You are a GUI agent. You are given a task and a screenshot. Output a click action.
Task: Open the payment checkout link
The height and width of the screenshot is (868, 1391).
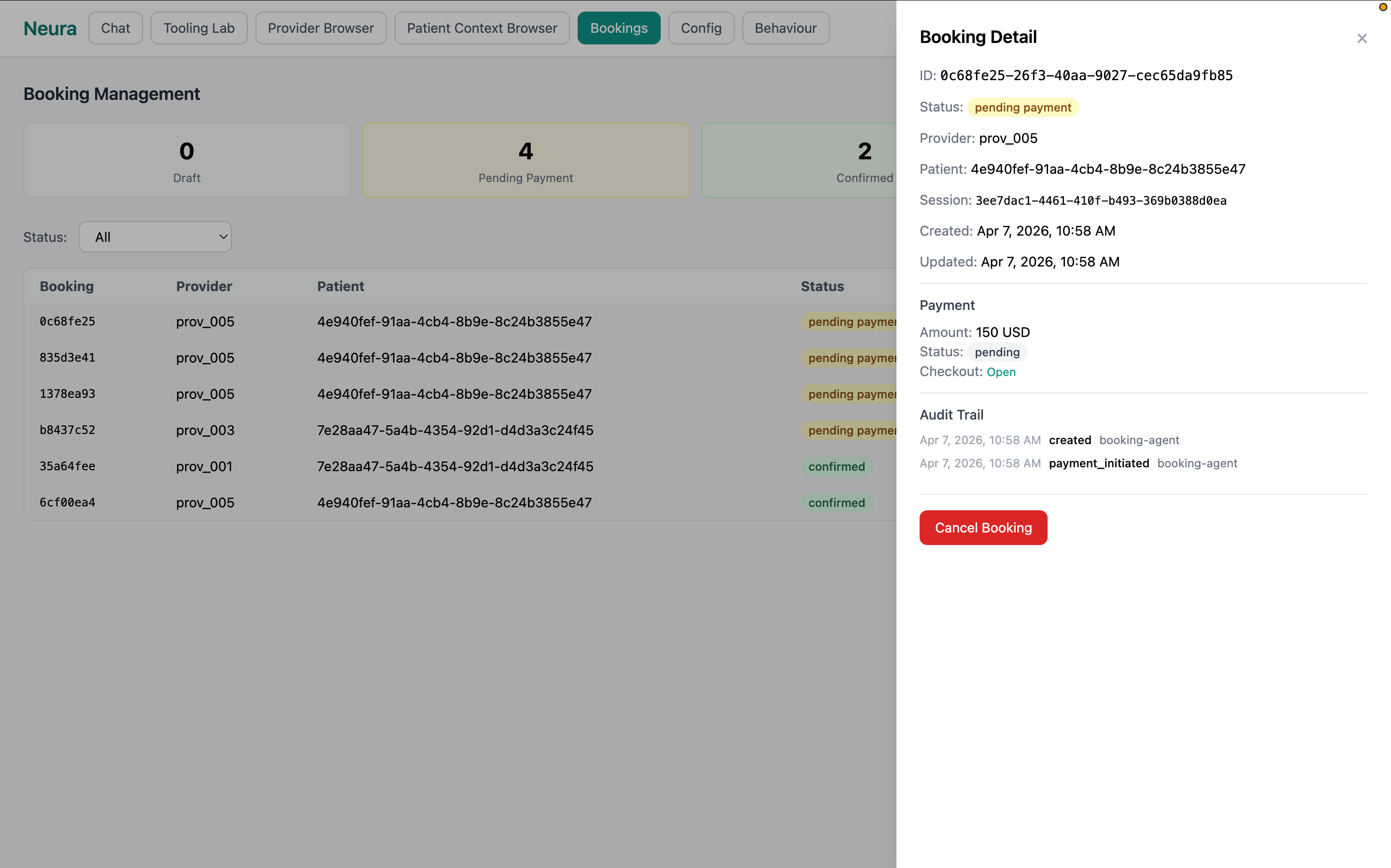pos(1000,372)
